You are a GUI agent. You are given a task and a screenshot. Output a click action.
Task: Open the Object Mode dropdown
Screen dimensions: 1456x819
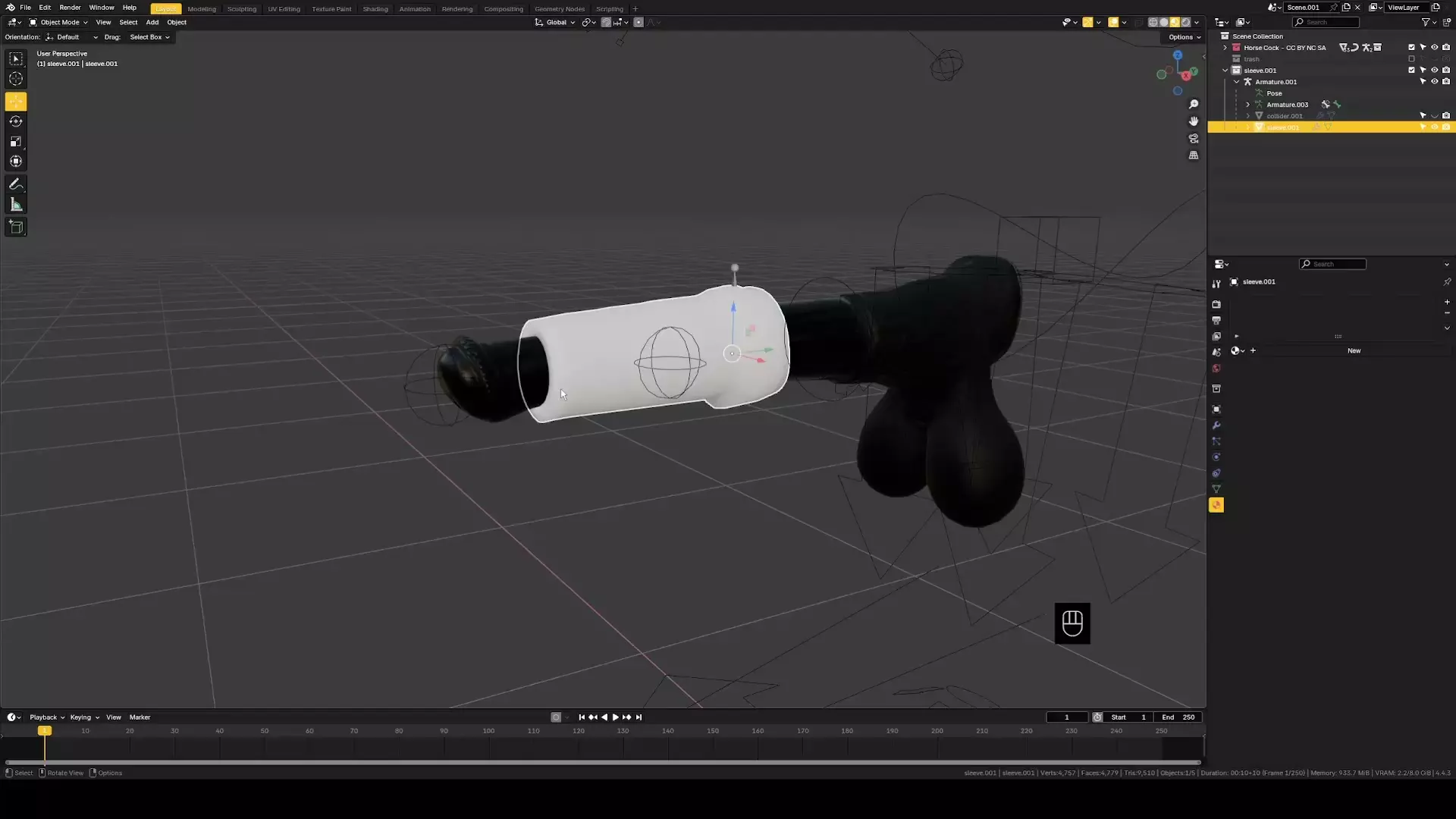[59, 22]
